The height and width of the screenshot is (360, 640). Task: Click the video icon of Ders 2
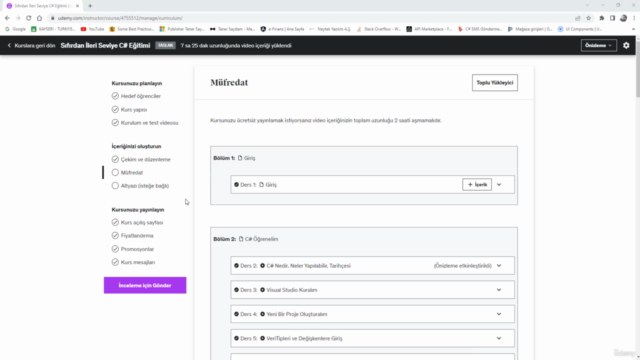262,266
